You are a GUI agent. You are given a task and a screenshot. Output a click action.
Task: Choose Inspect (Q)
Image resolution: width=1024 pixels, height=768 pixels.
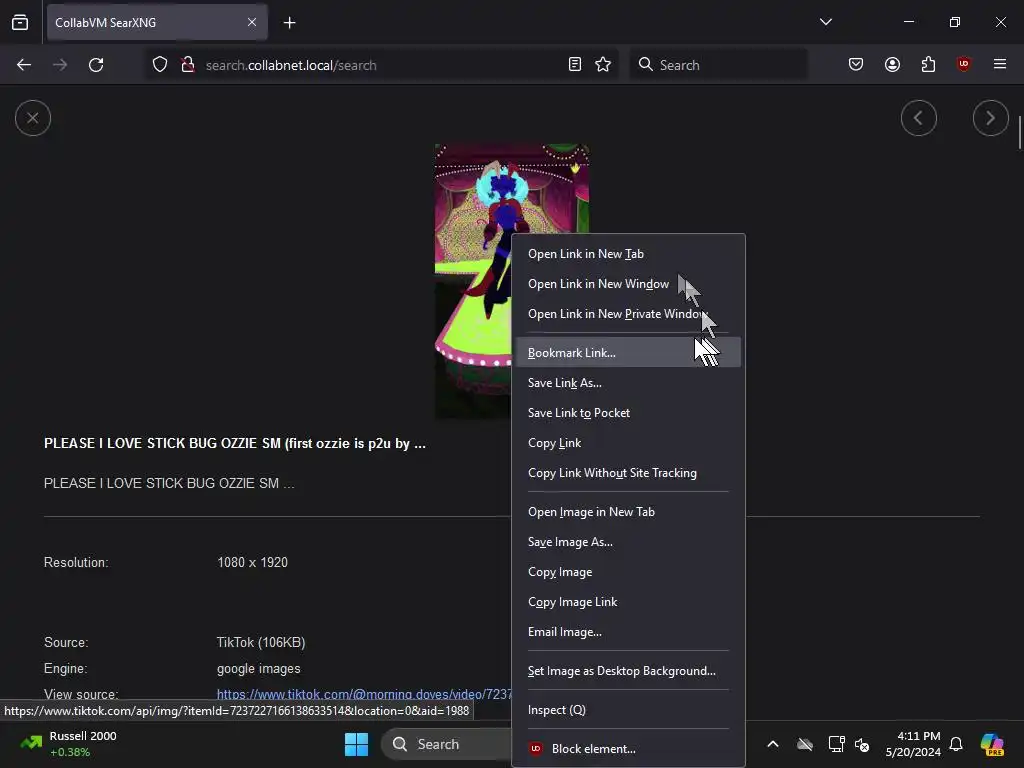tap(628, 710)
